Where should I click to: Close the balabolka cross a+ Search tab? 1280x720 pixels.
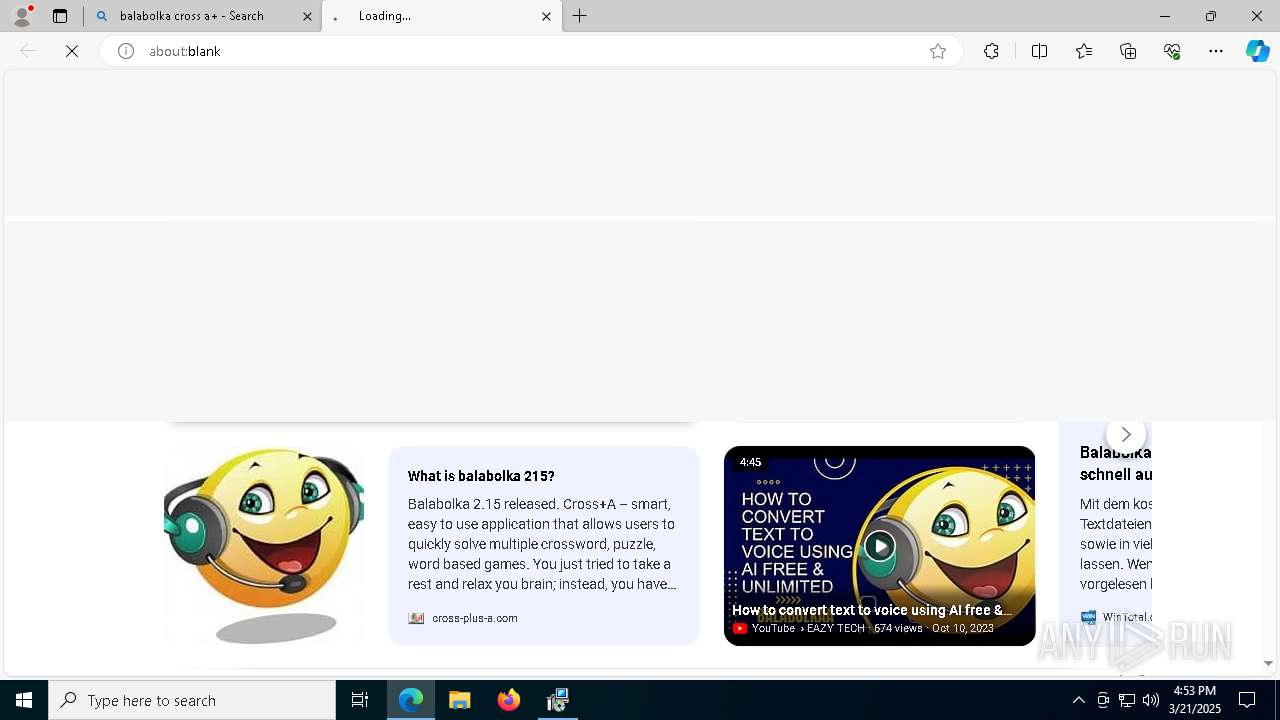point(308,16)
